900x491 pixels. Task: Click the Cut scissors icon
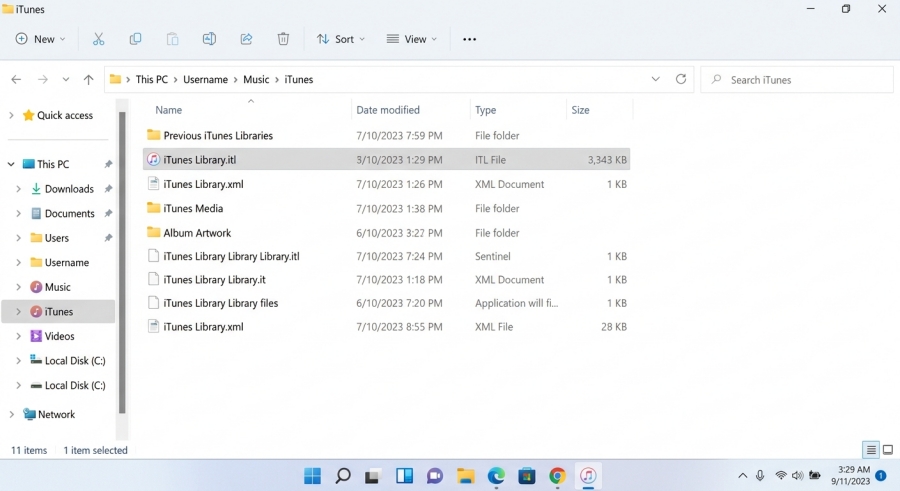click(98, 39)
